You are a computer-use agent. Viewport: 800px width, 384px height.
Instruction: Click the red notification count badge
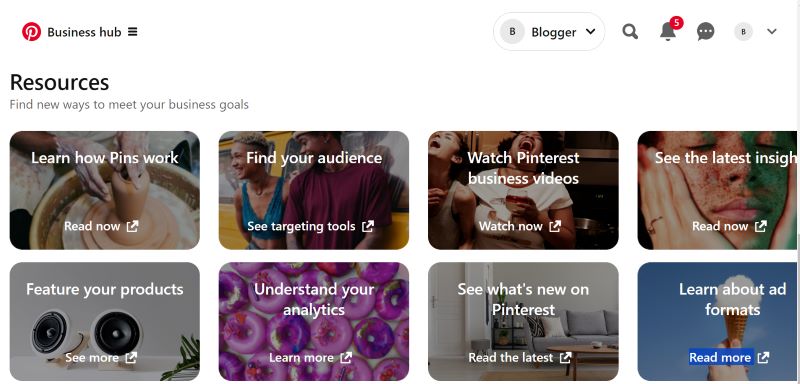[x=677, y=22]
